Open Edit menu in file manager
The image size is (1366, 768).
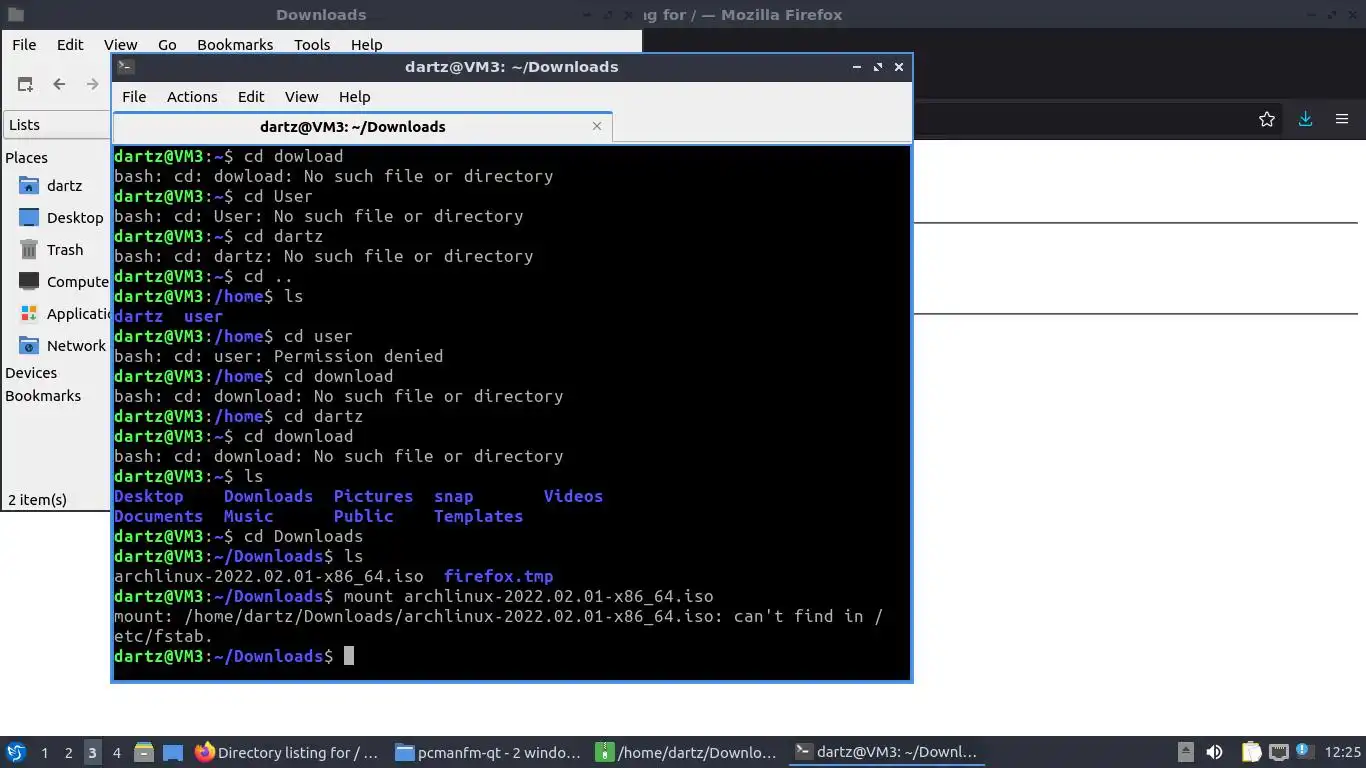pos(70,44)
